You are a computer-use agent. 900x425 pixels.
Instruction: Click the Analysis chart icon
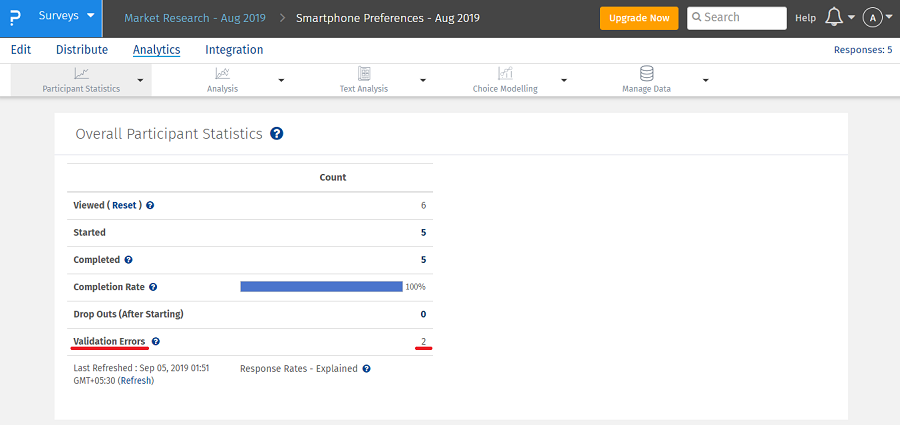click(222, 73)
